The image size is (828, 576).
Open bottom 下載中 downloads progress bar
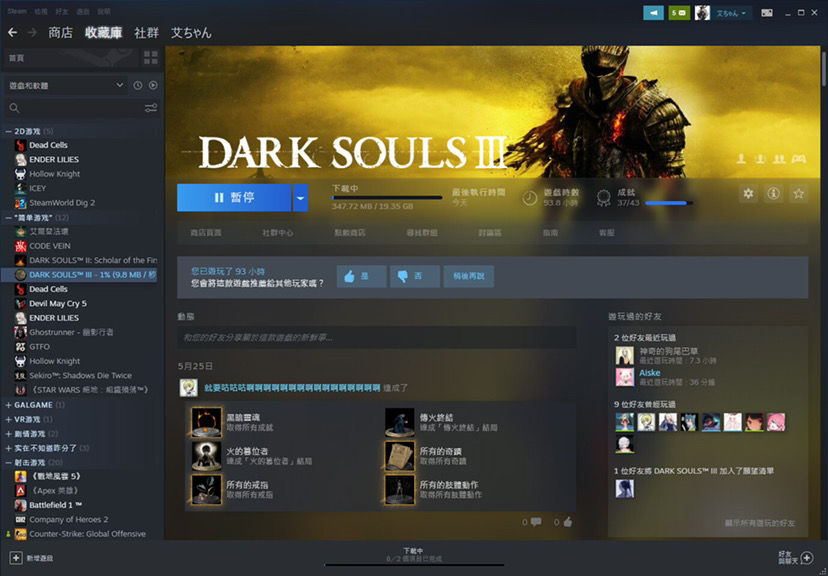414,565
